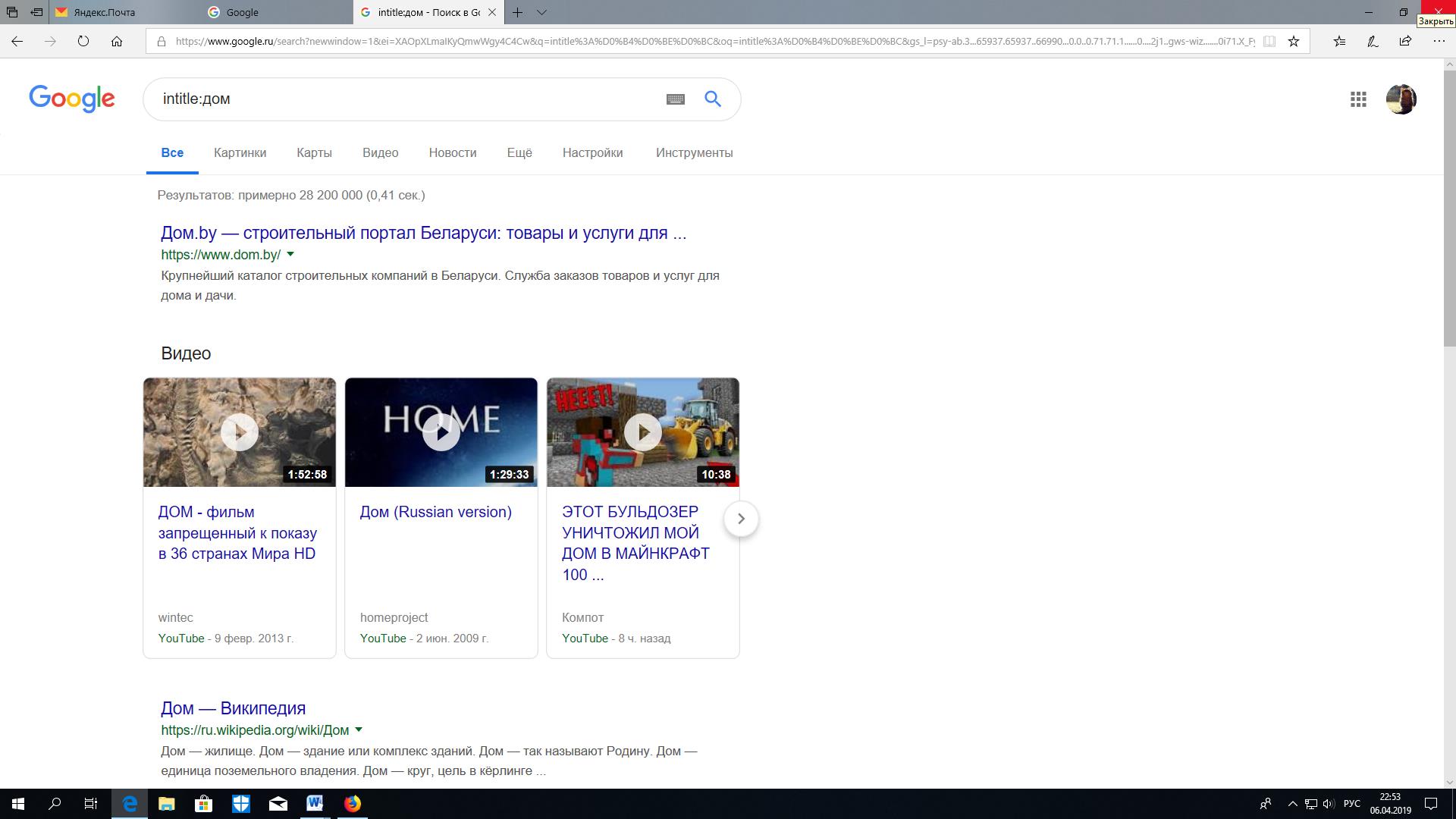The image size is (1456, 819).
Task: Open Настройки search settings
Action: [593, 153]
